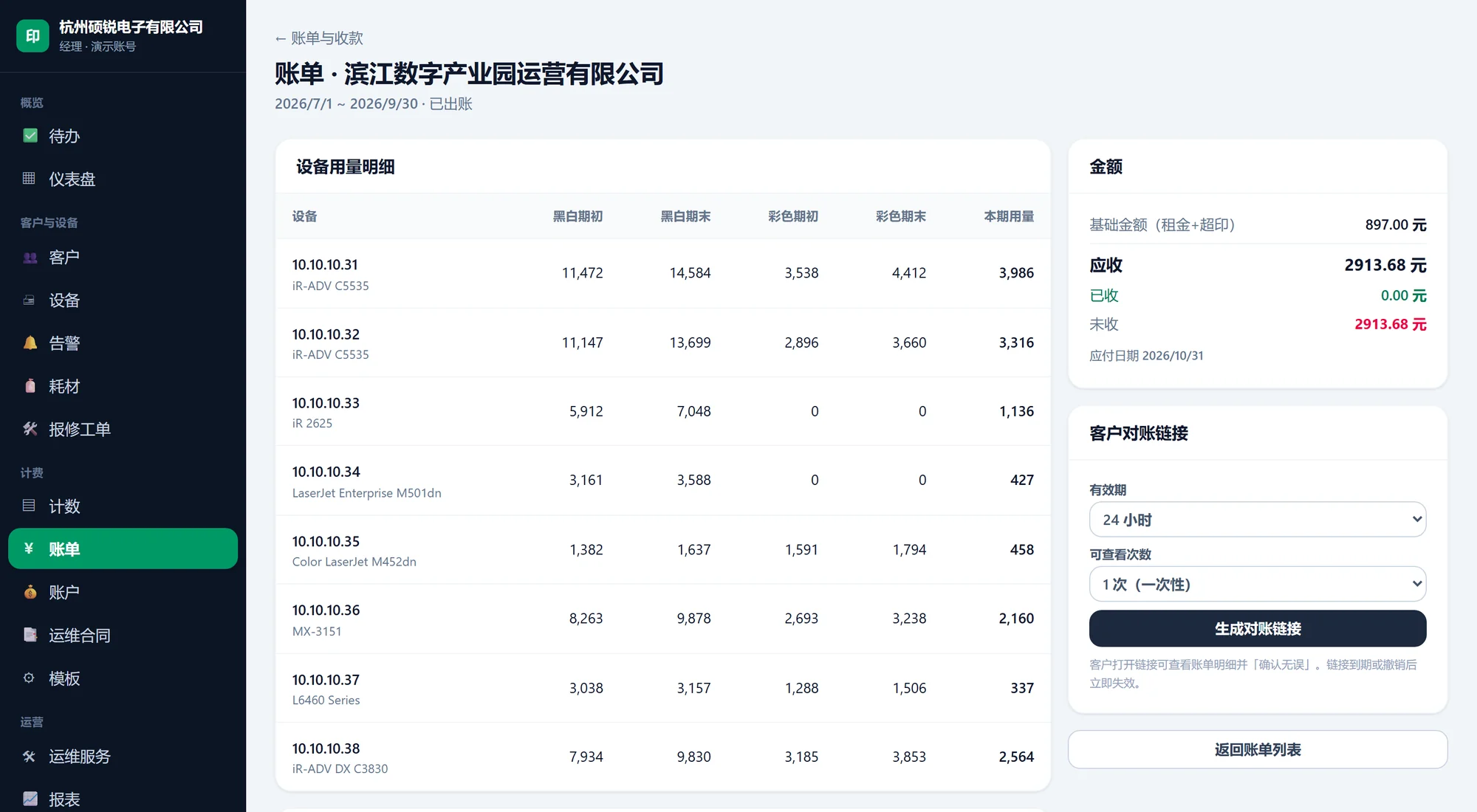Viewport: 1477px width, 812px height.
Task: Click the gear icon beside 模板
Action: (30, 678)
